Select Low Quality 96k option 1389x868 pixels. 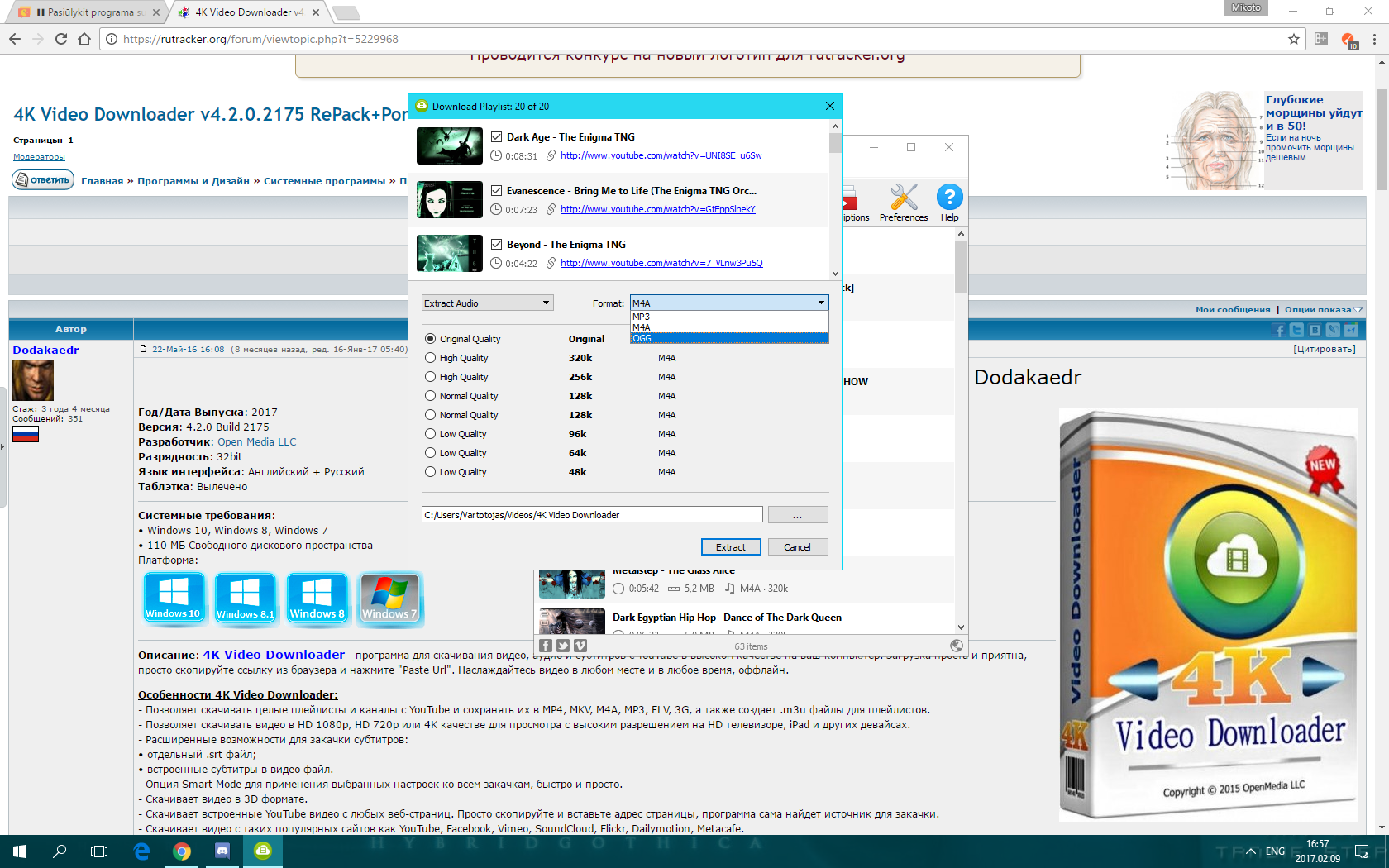[x=430, y=434]
